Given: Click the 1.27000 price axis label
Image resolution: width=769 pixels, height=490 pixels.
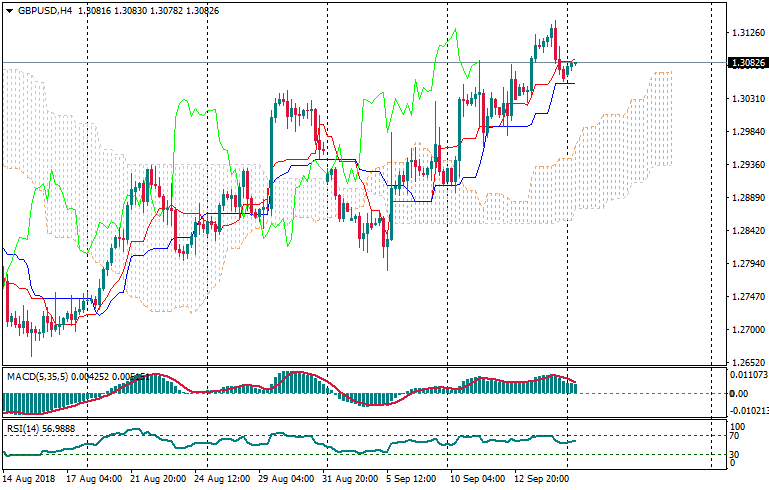Looking at the screenshot, I should click(x=744, y=330).
